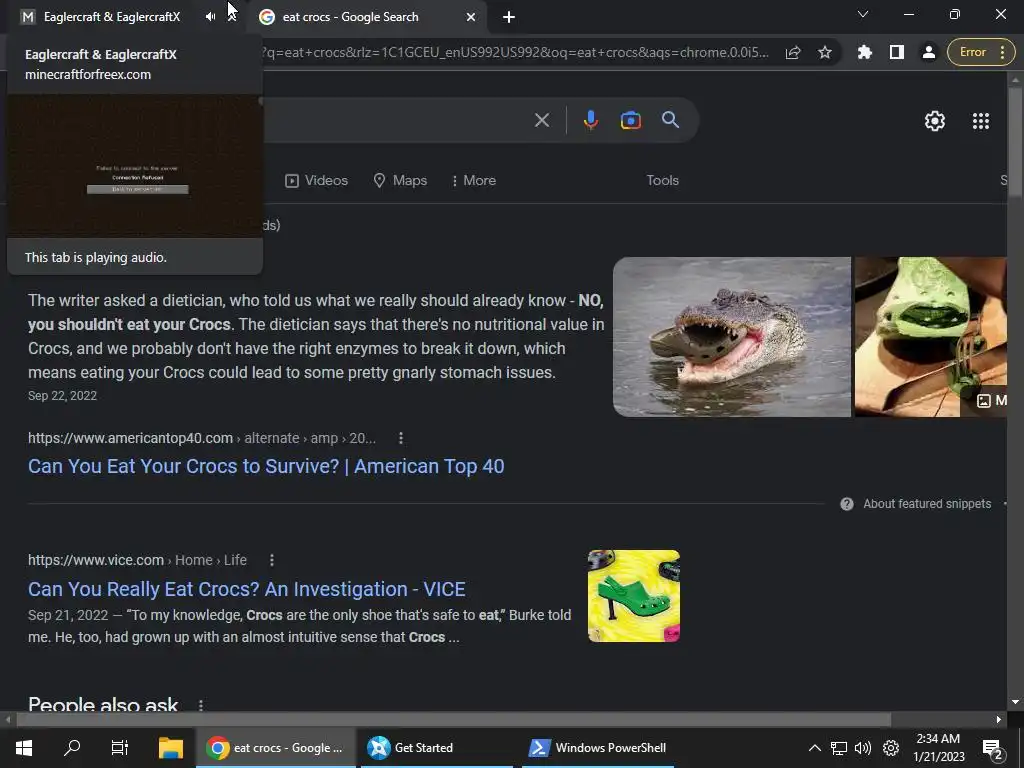1024x768 pixels.
Task: Open search Tools options
Action: click(662, 180)
